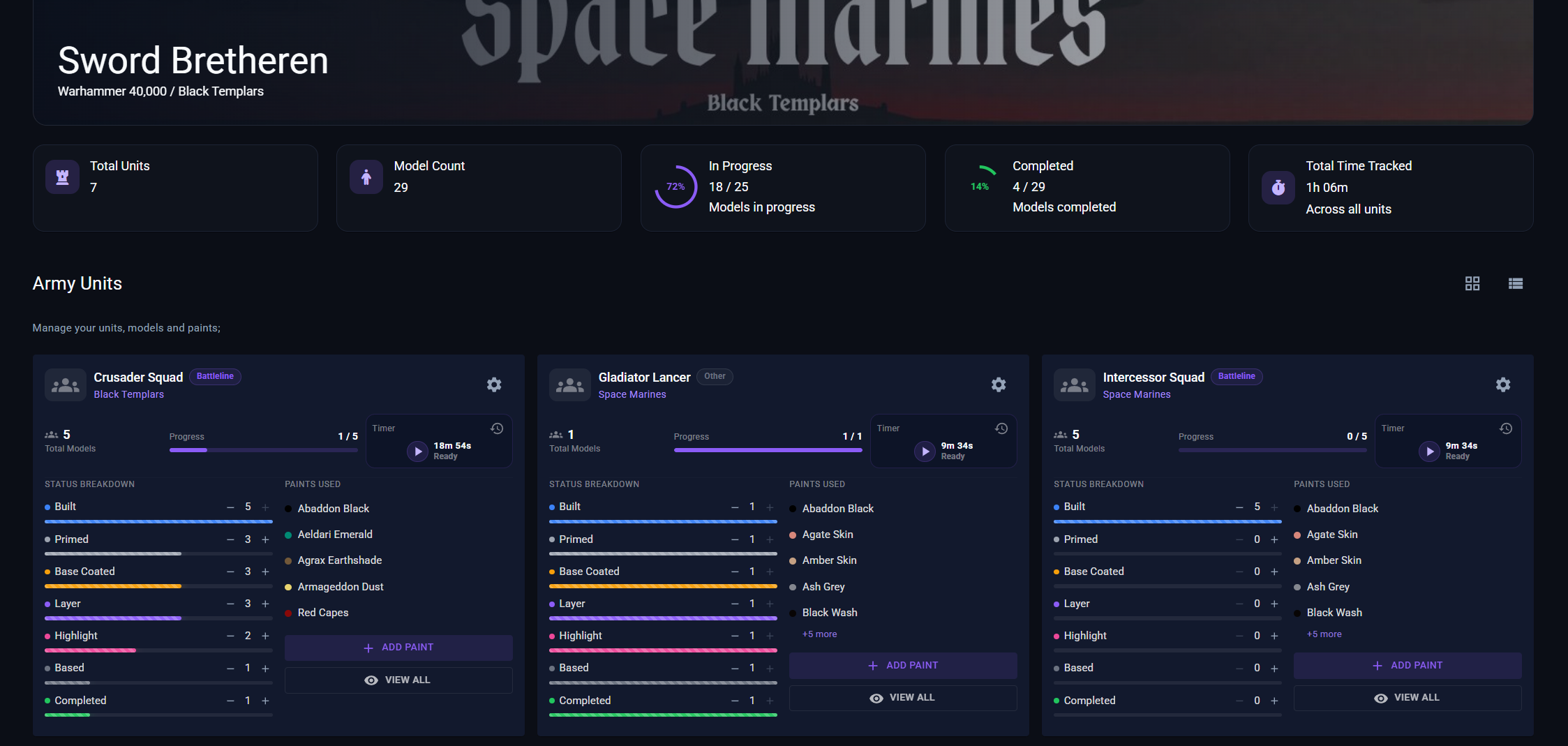
Task: Decrease Gladiator Lancer Built count
Action: click(x=735, y=507)
